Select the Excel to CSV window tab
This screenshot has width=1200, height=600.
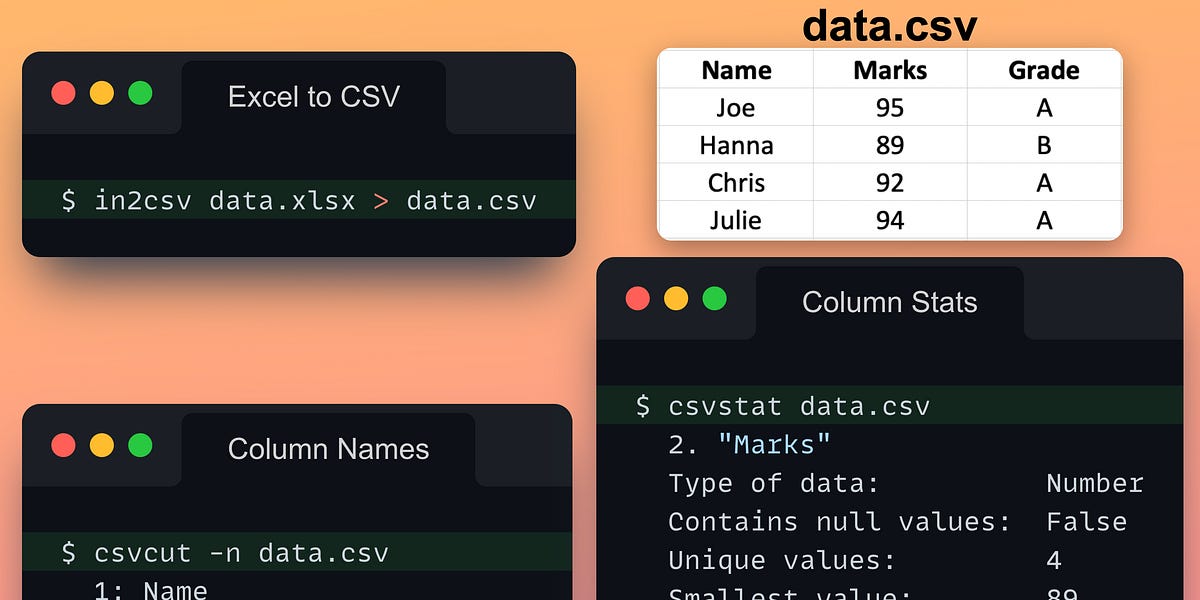314,97
